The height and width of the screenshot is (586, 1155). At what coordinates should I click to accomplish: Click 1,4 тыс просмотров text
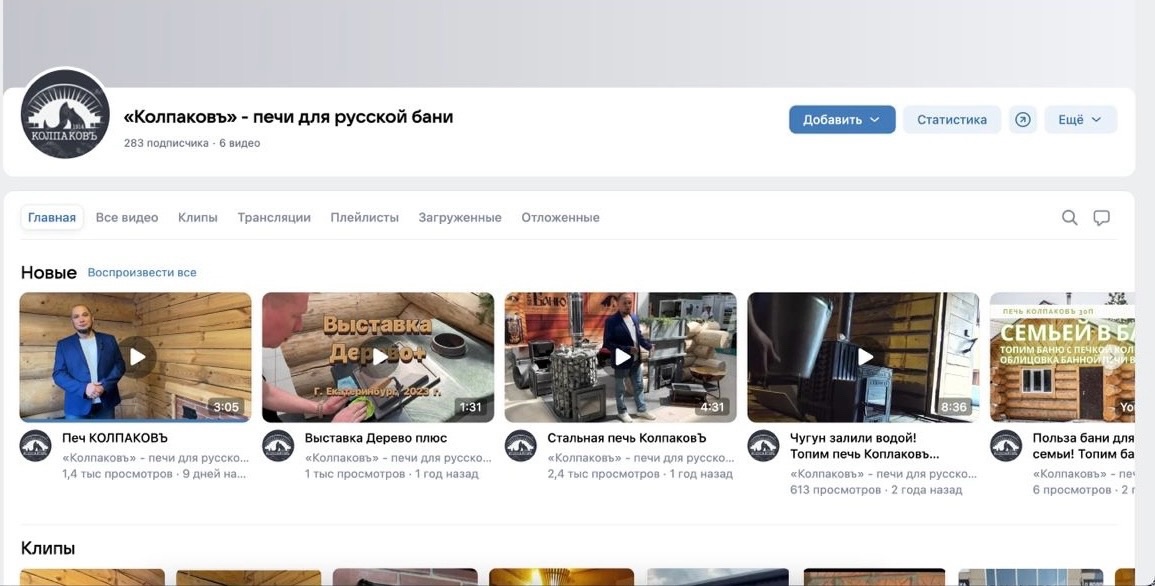(117, 474)
